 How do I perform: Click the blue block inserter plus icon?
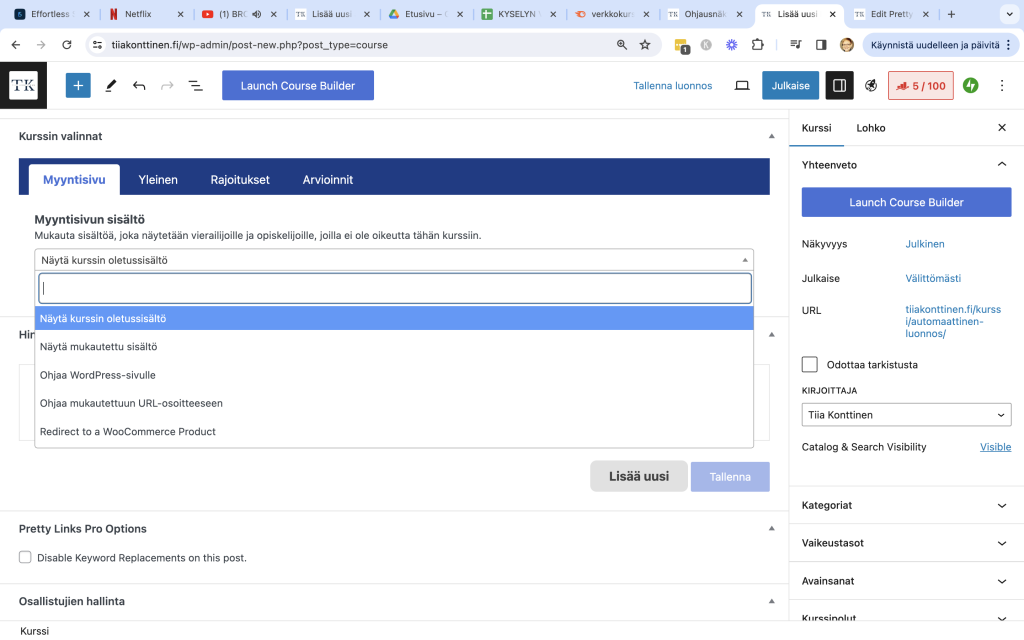point(78,86)
